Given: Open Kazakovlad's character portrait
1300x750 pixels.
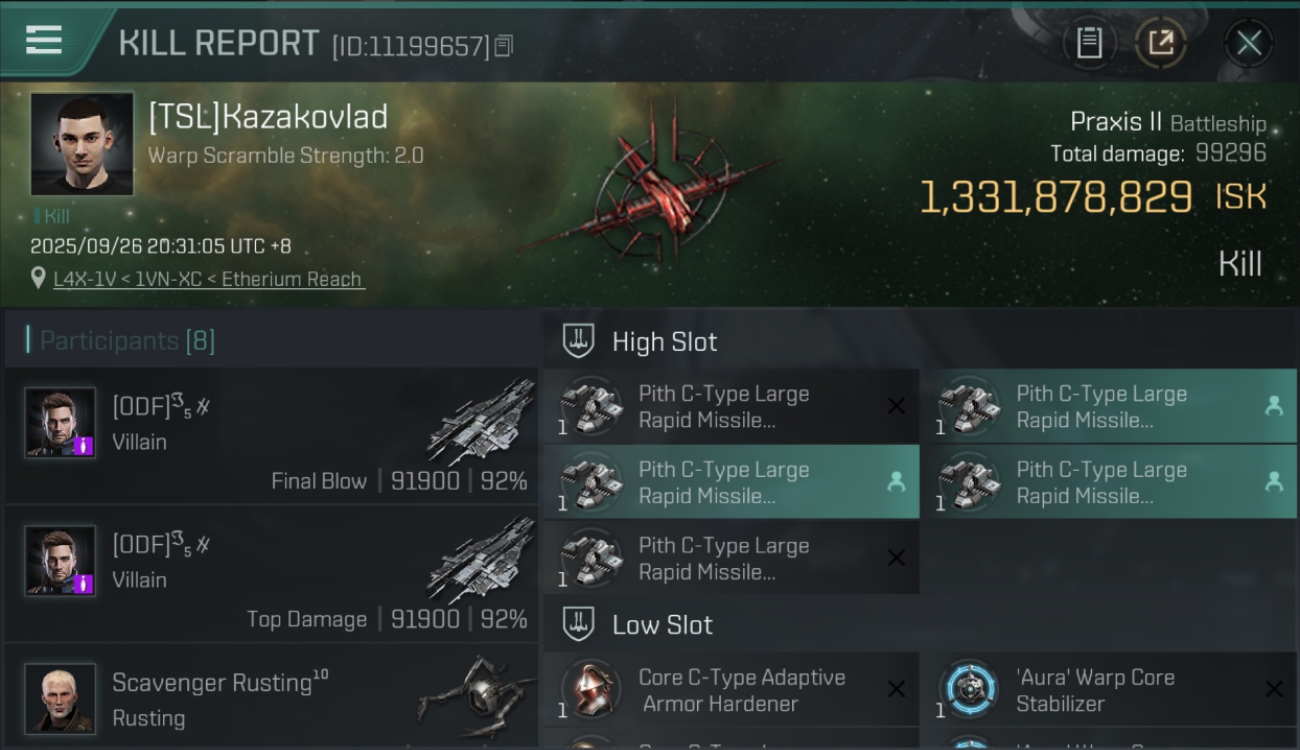Looking at the screenshot, I should pyautogui.click(x=81, y=144).
